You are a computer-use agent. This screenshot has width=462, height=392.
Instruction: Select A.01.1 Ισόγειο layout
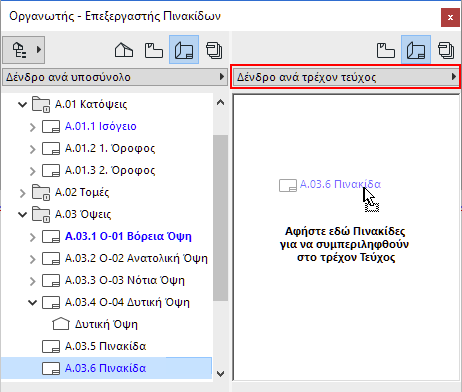(x=101, y=126)
